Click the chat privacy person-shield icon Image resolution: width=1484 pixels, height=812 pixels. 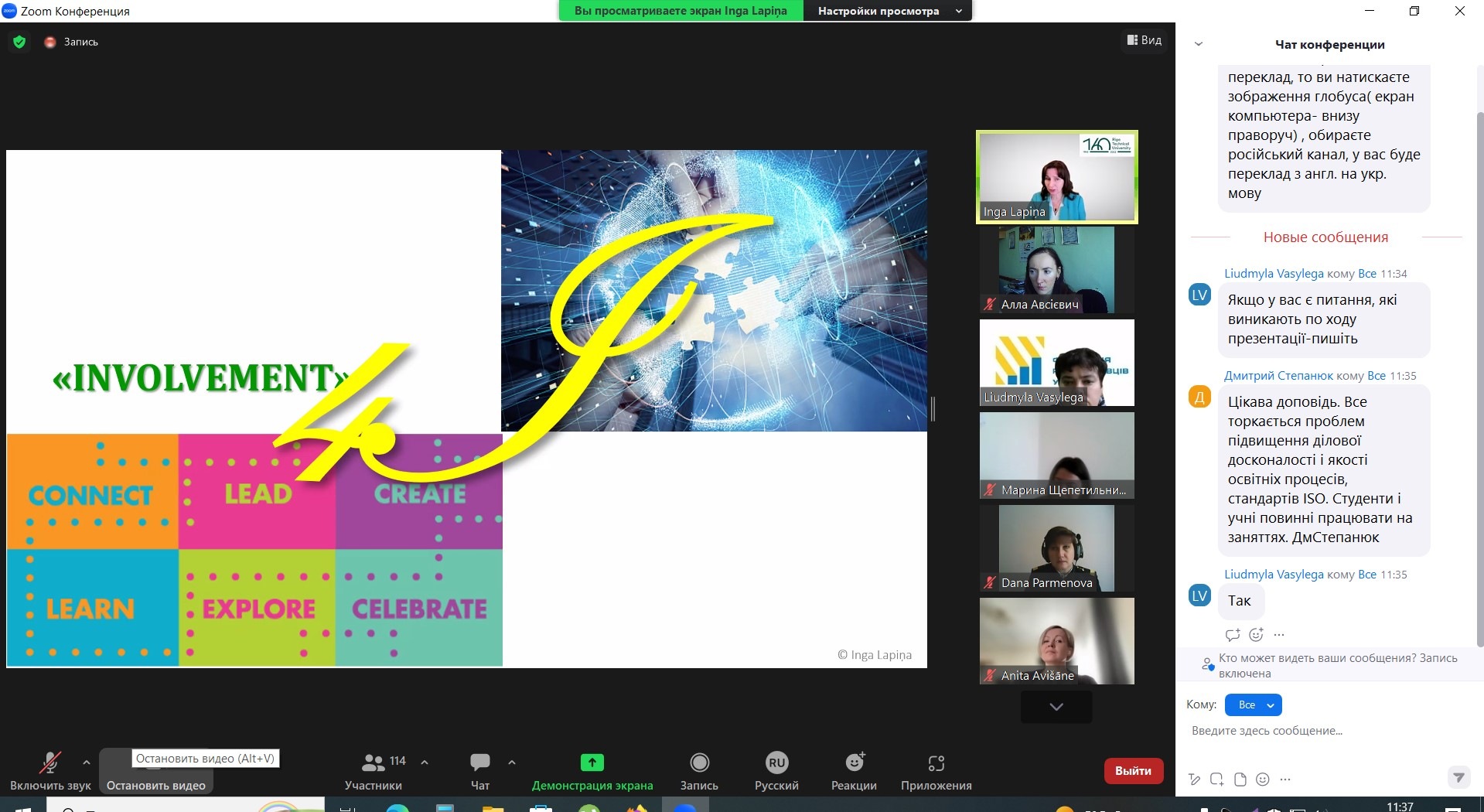click(x=1207, y=664)
